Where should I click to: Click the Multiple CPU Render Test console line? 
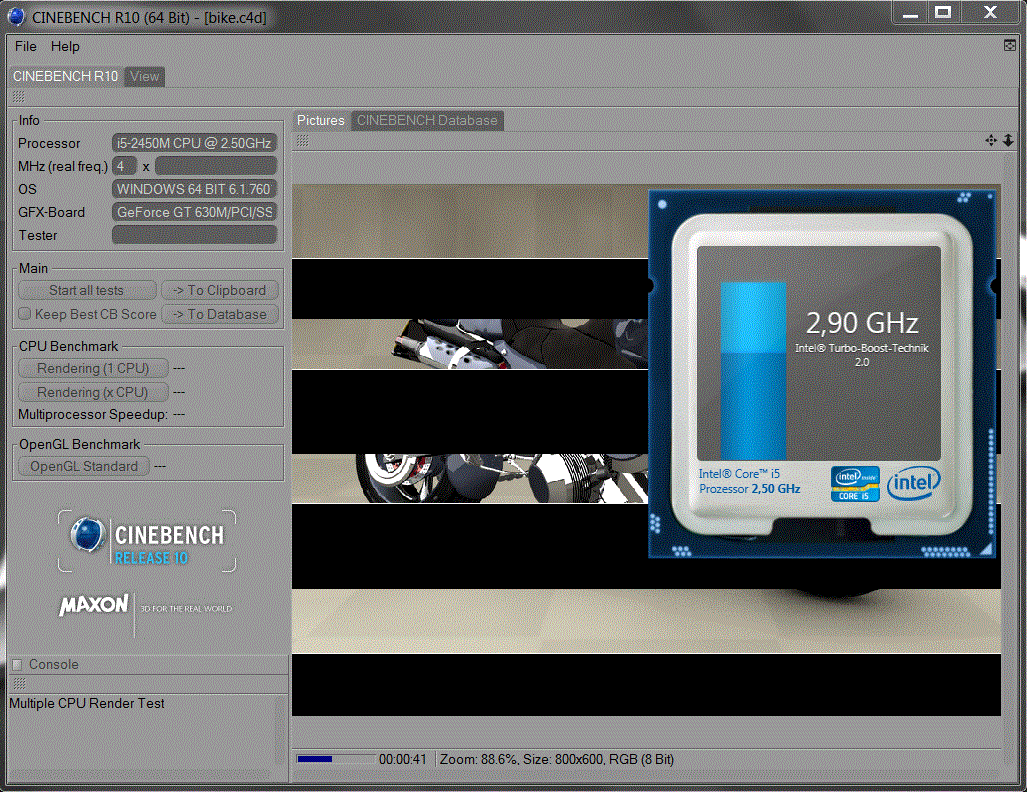point(86,703)
